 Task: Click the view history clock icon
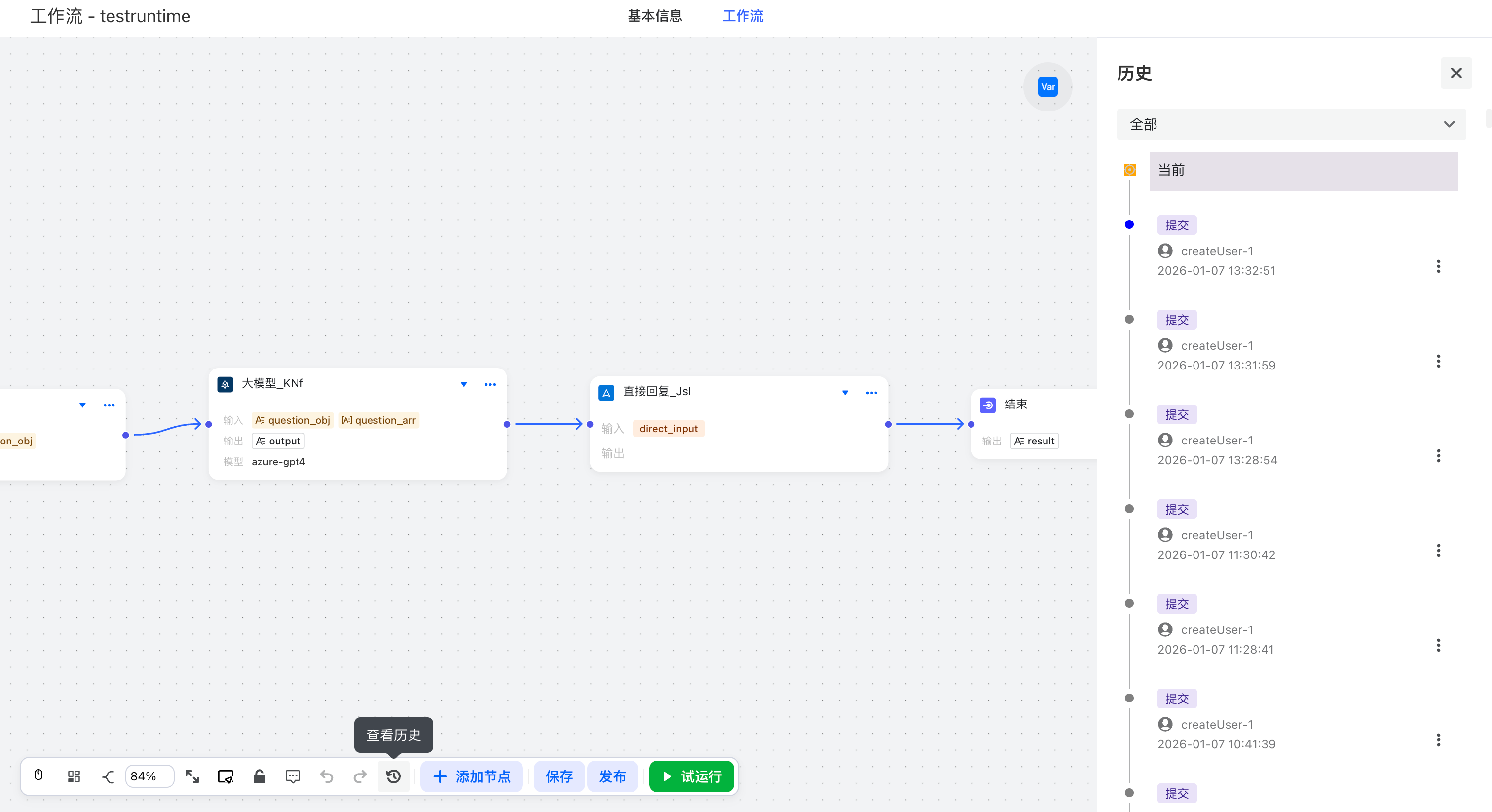[393, 776]
